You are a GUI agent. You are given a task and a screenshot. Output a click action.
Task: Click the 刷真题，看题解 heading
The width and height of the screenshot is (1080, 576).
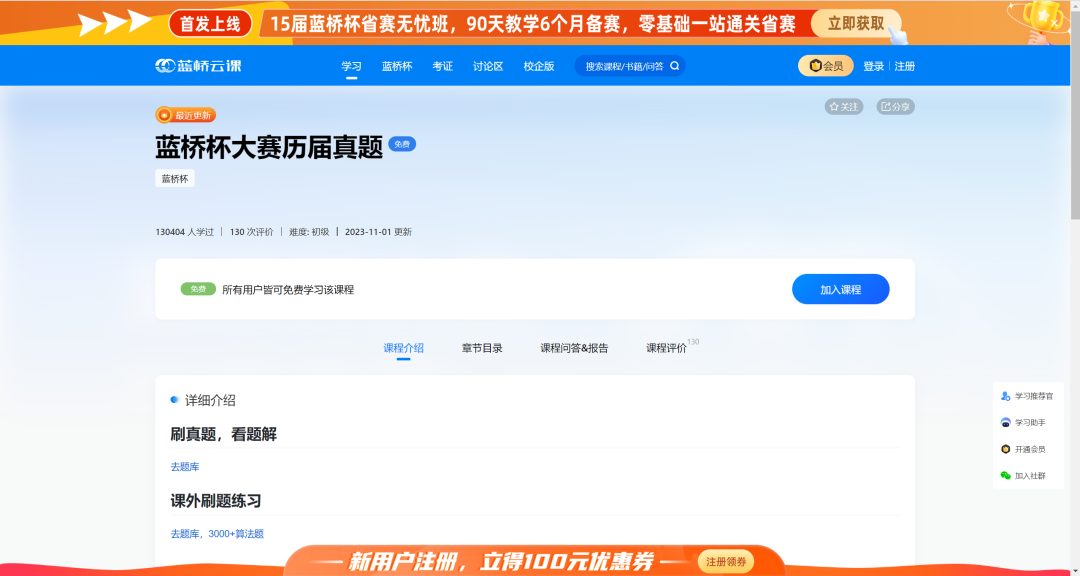tap(223, 435)
